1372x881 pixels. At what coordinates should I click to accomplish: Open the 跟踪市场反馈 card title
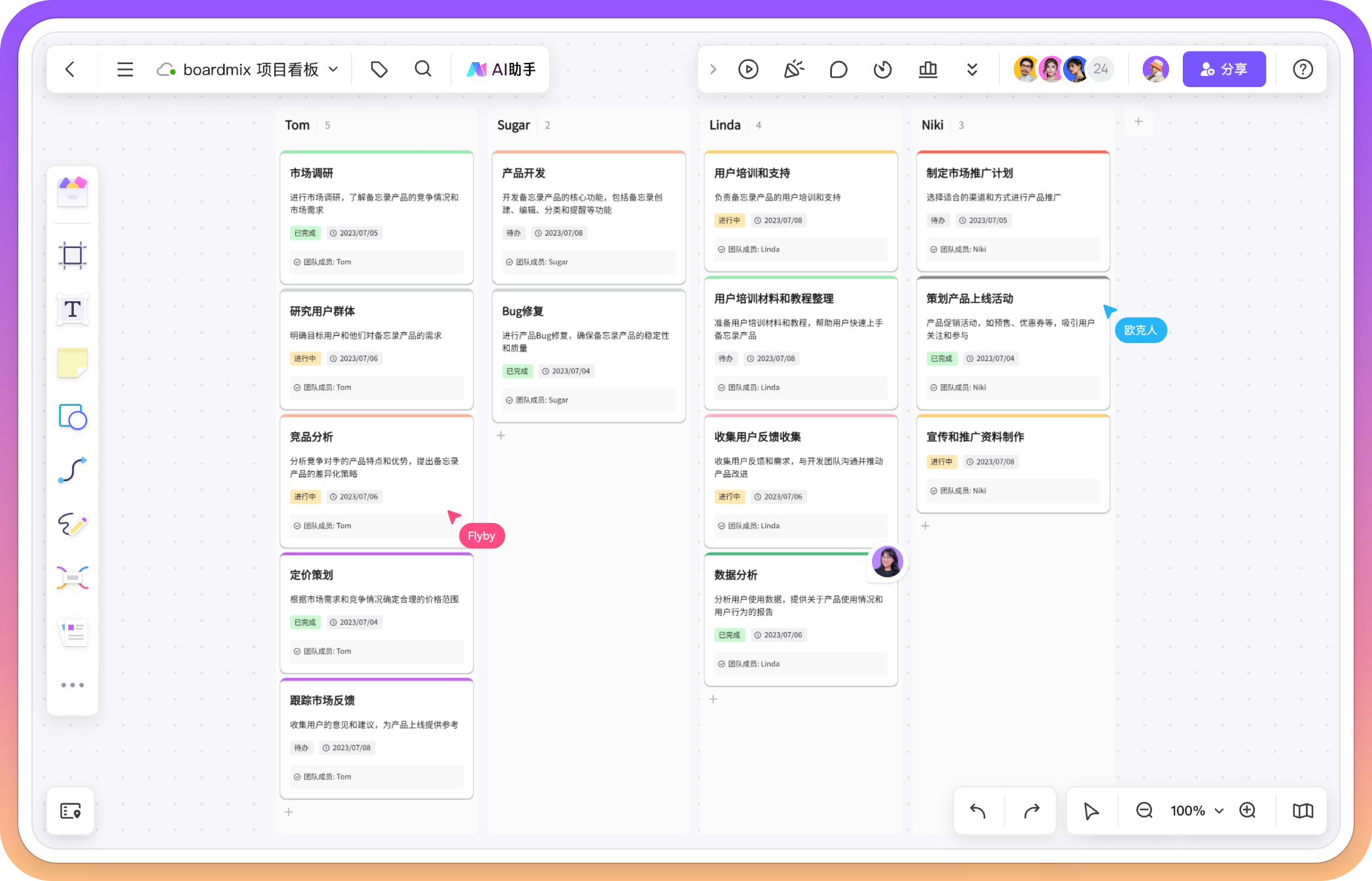[x=322, y=701]
